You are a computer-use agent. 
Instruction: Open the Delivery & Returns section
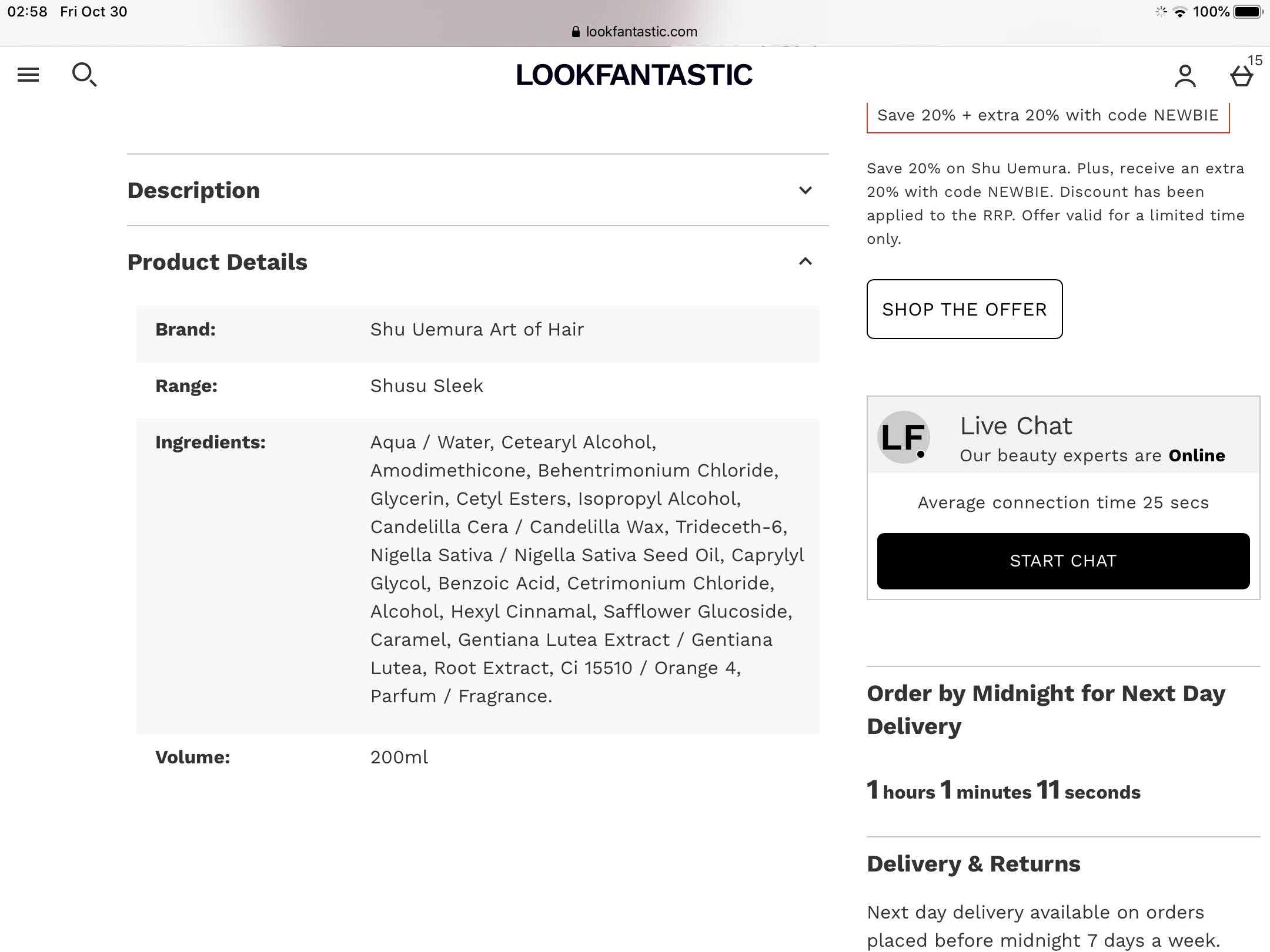(974, 864)
